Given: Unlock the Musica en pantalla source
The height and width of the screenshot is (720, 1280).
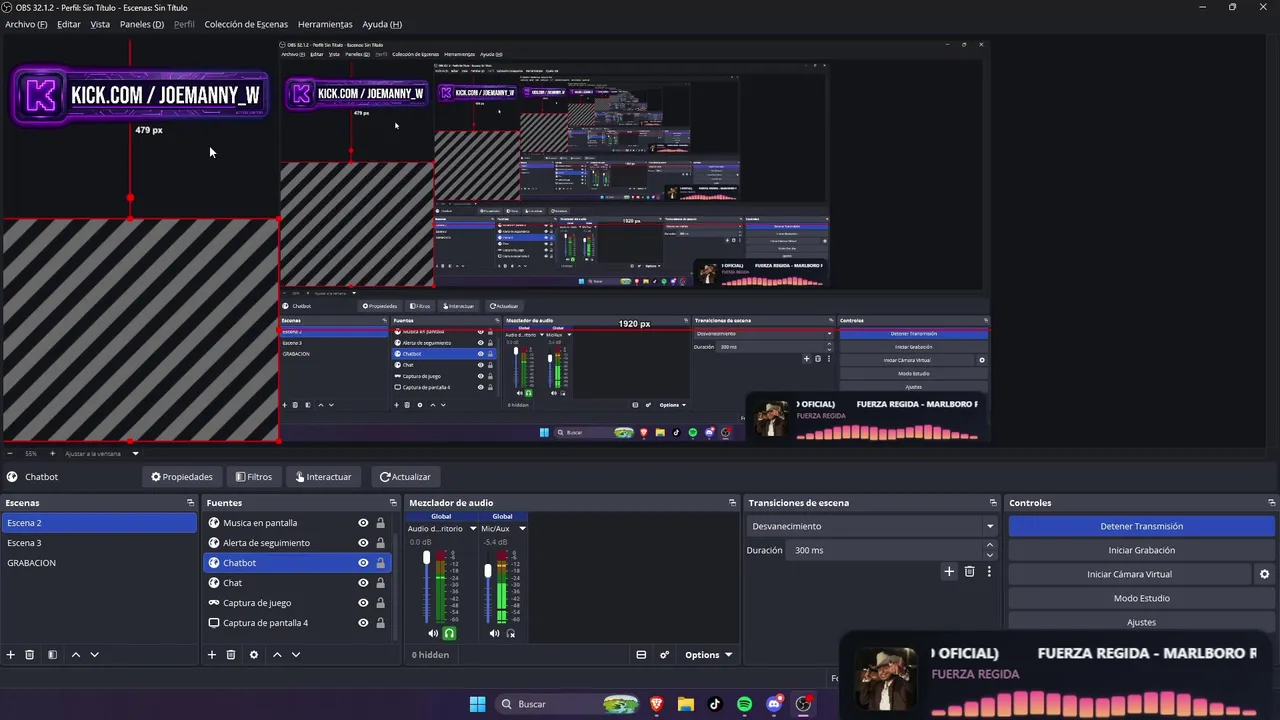Looking at the screenshot, I should pyautogui.click(x=380, y=523).
